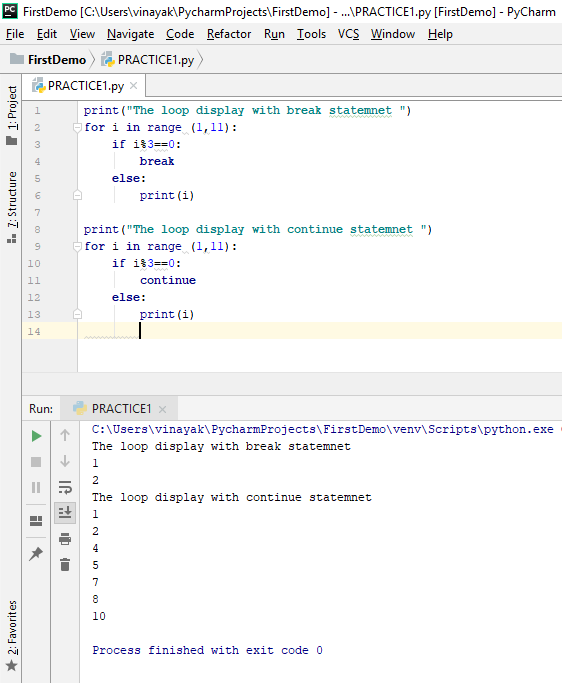
Task: Close the PRACTICE1.py editor tab
Action: tap(134, 86)
